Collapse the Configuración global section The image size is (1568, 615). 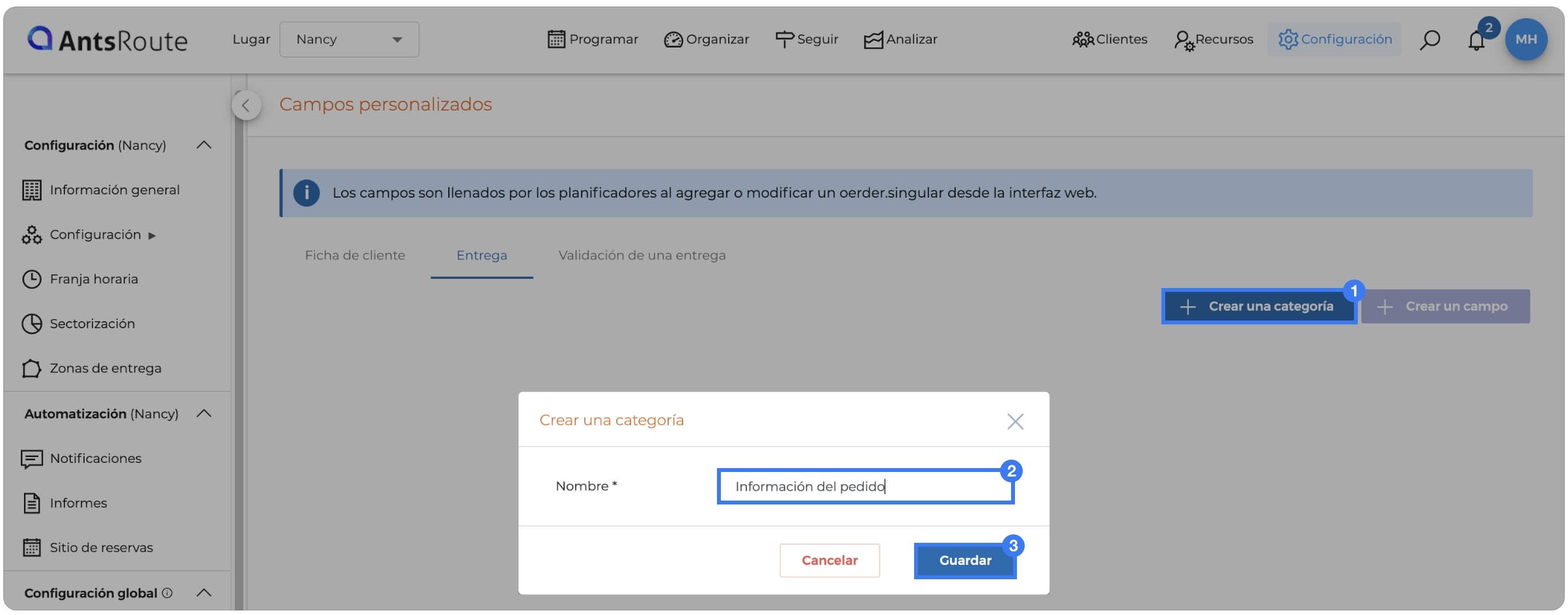coord(204,593)
